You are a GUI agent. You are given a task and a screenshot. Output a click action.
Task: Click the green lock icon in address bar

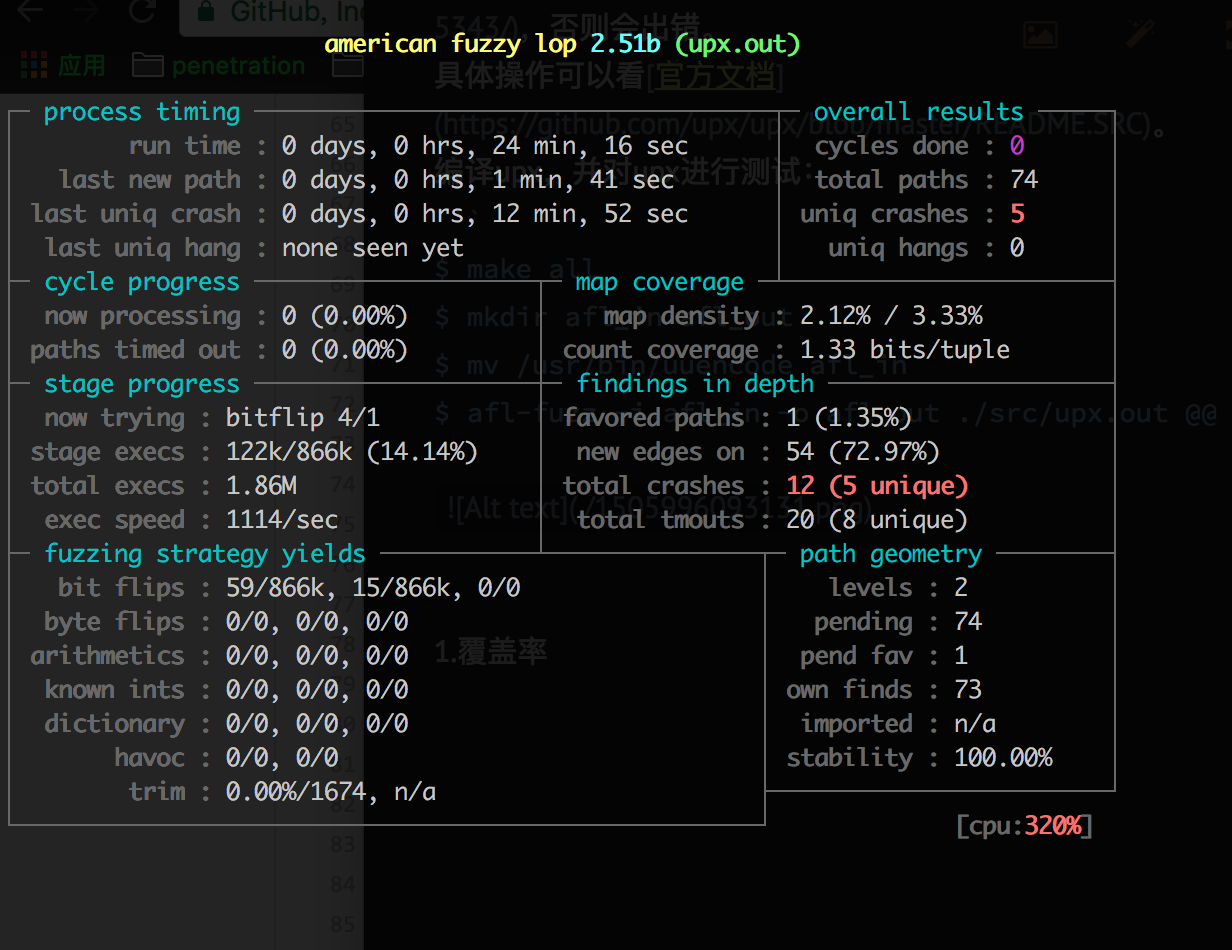pyautogui.click(x=207, y=13)
